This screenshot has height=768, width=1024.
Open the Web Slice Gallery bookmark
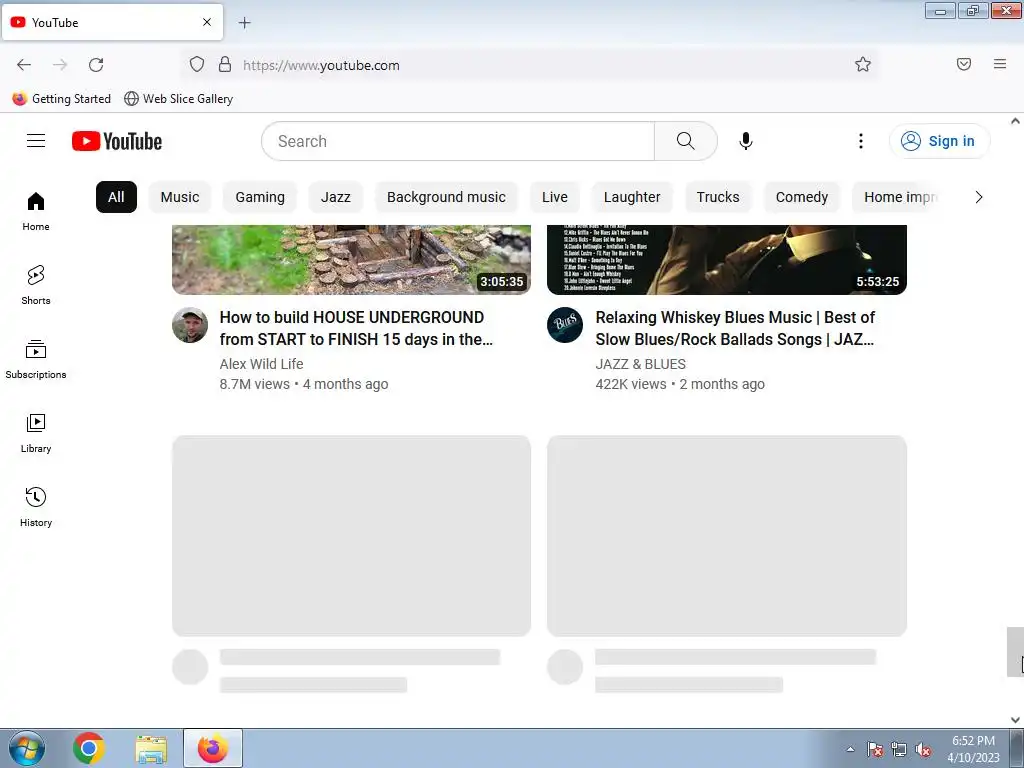tap(178, 99)
